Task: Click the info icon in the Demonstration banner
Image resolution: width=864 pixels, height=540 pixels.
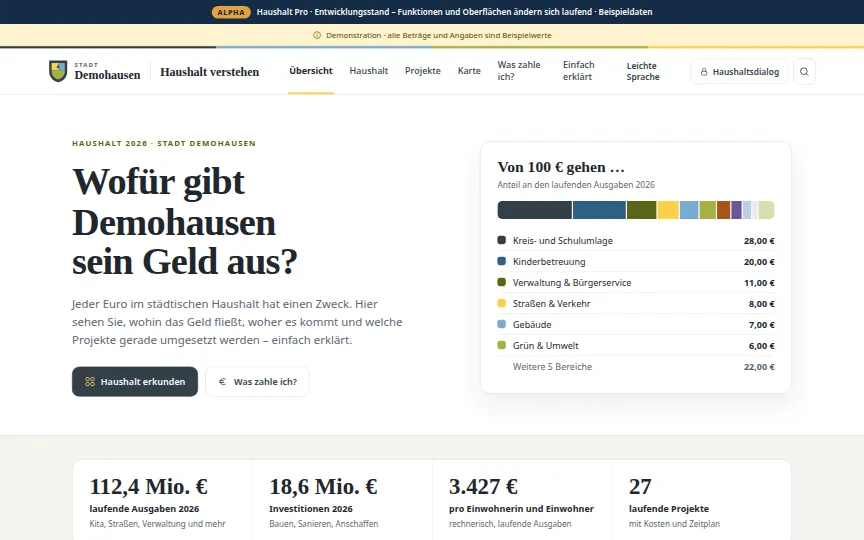Action: pos(317,35)
